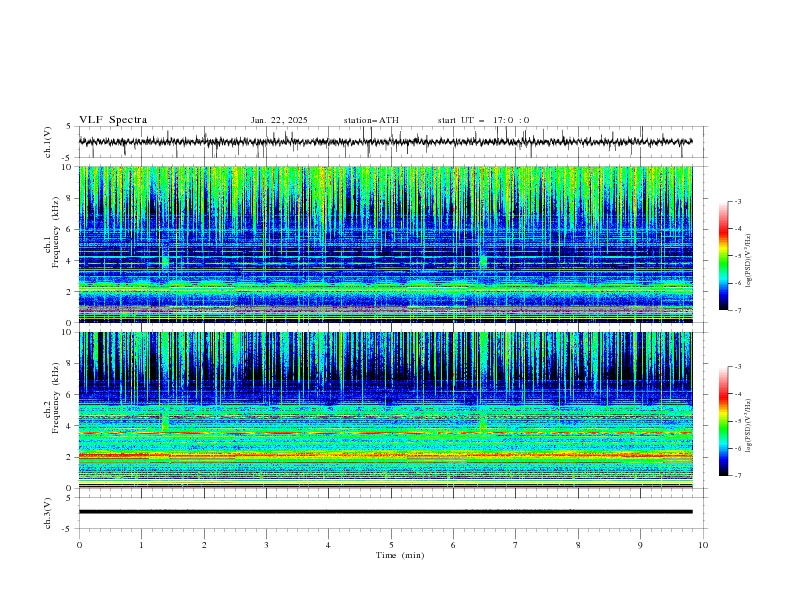Click the ch.2 spectrogram panel
Viewport: 792px width, 612px height.
tap(385, 410)
